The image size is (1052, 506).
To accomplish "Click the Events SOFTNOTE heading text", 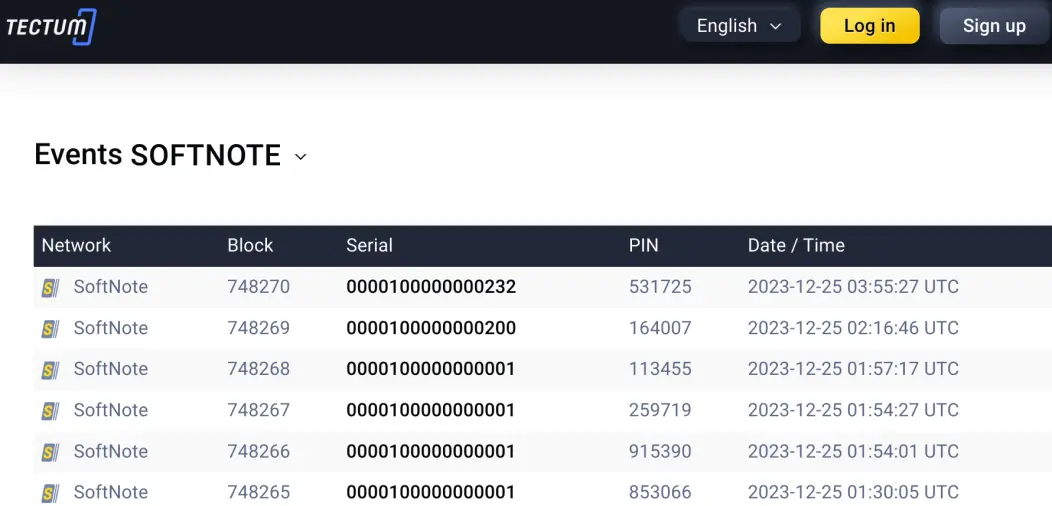I will (x=158, y=155).
